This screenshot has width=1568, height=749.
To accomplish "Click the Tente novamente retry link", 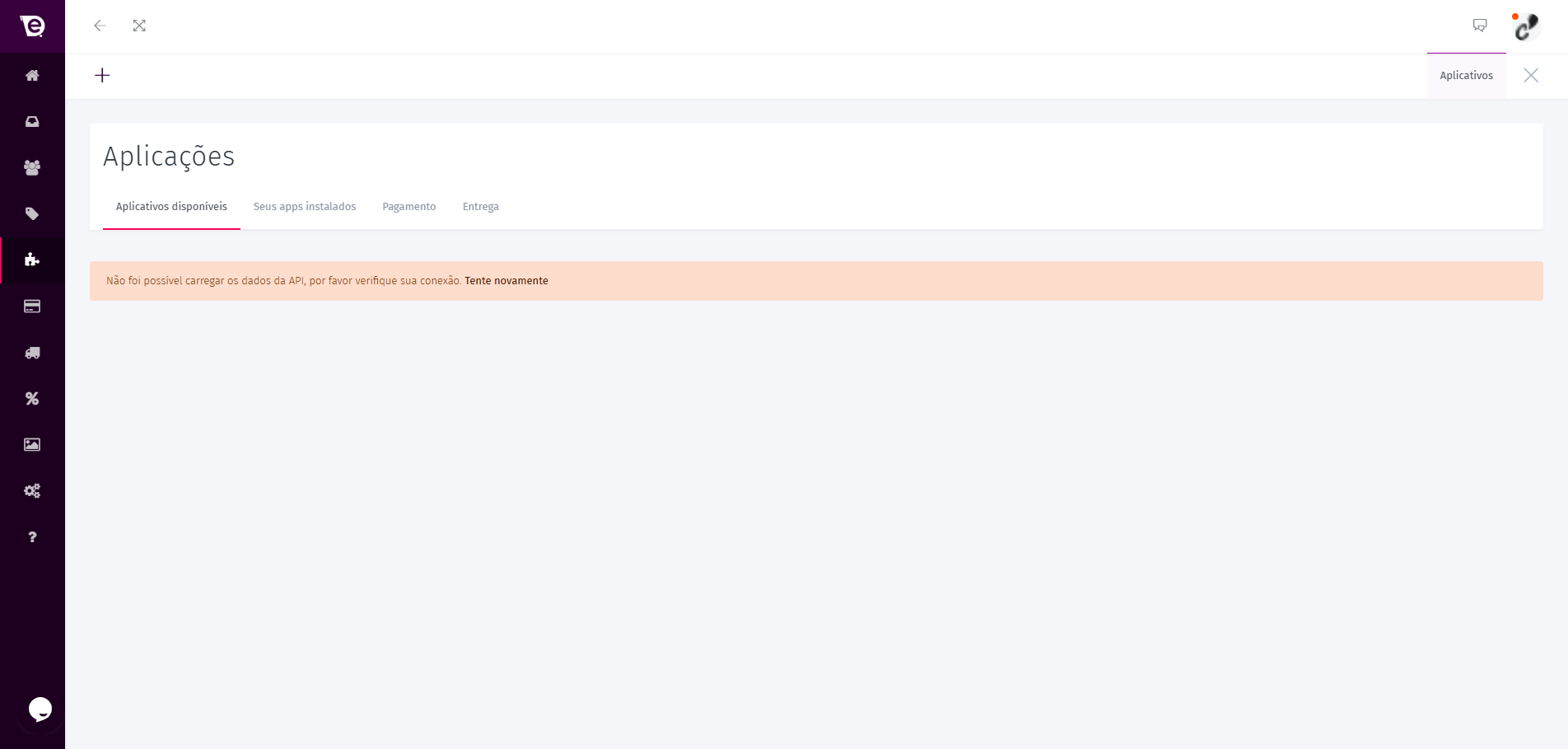I will tap(506, 281).
